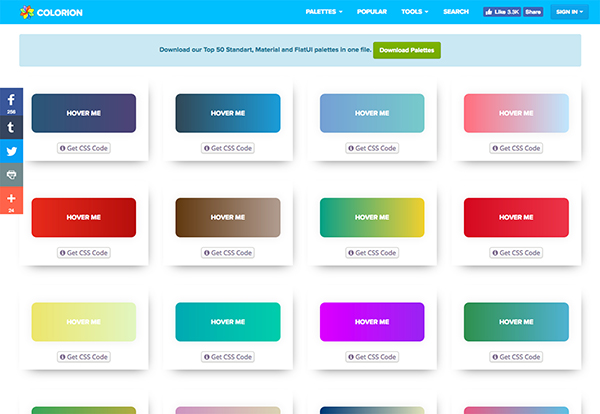
Task: Click the print icon in sidebar
Action: tap(11, 175)
